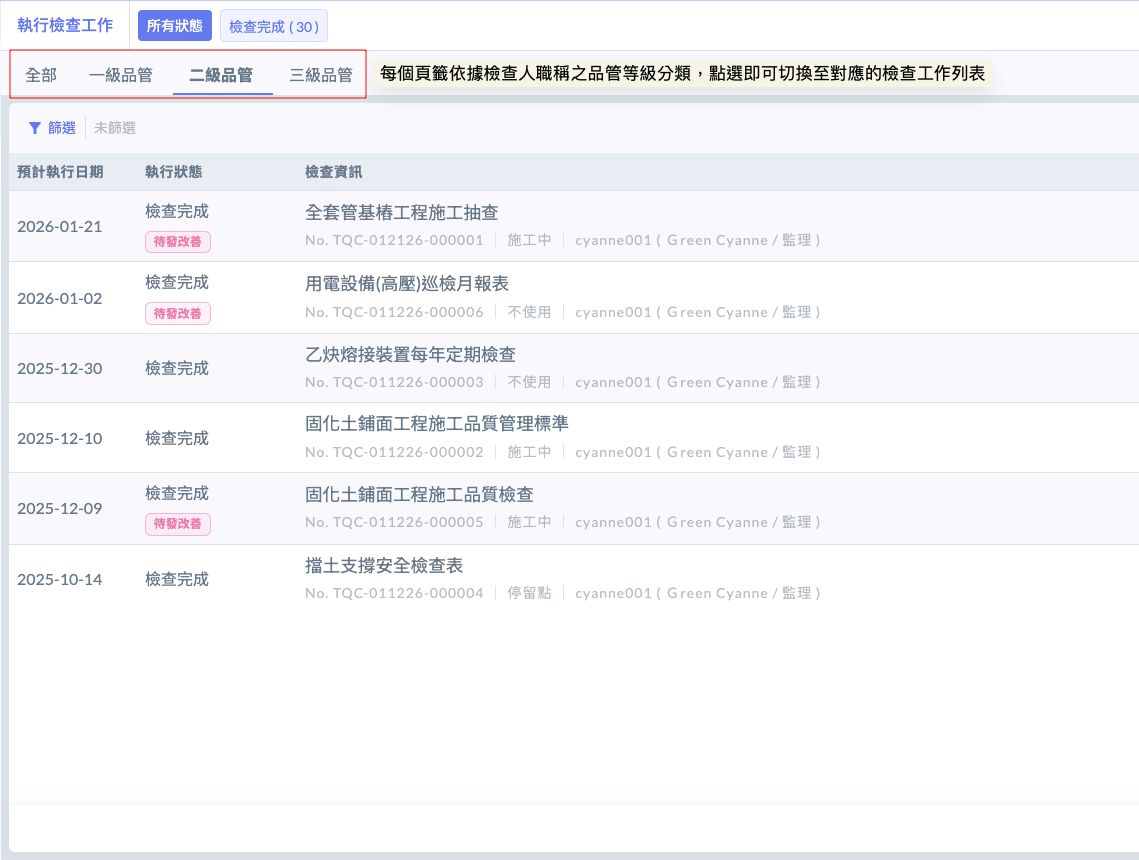Viewport: 1139px width, 860px height.
Task: Click 待發改善 badge on 2026-01-02 row
Action: click(178, 314)
